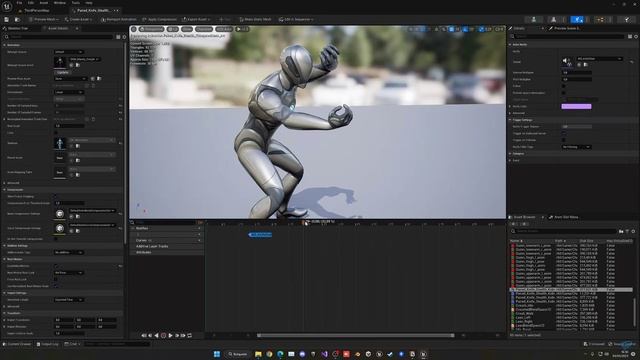Open the Sound asset dropdown in Details
Screen dimensions: 640x360
point(599,59)
